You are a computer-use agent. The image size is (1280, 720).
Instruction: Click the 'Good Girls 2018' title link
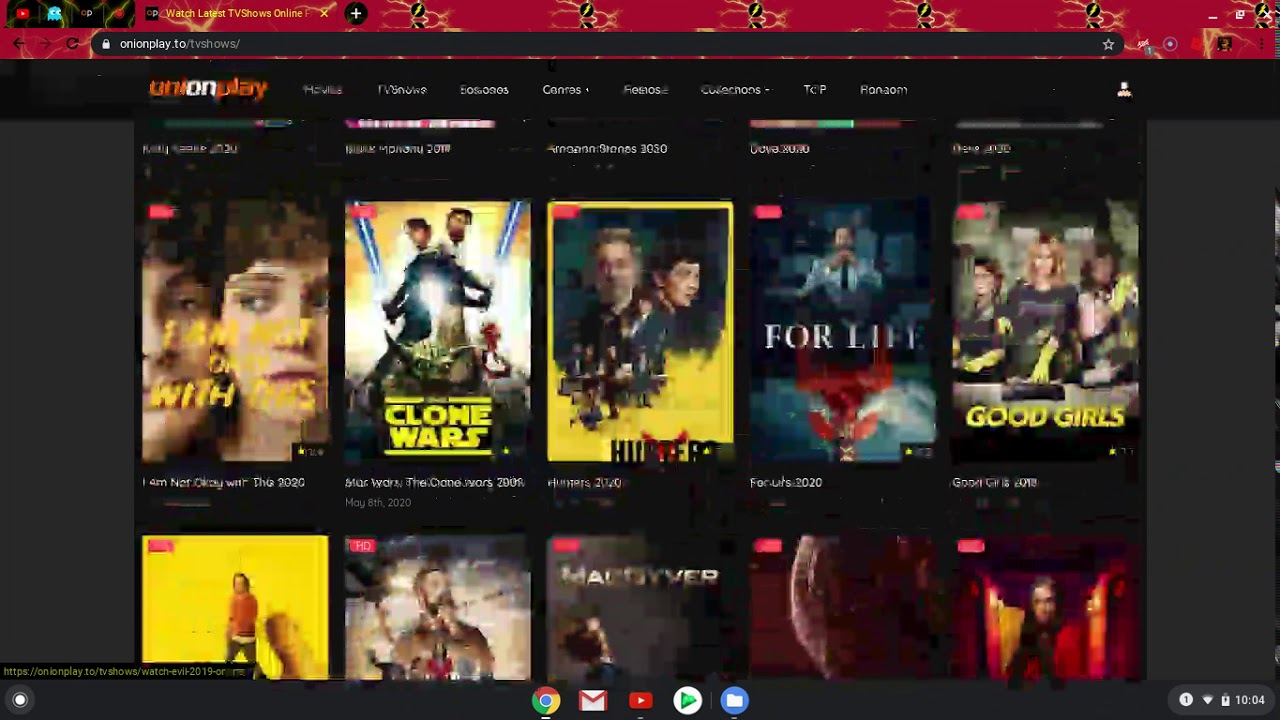(x=994, y=482)
